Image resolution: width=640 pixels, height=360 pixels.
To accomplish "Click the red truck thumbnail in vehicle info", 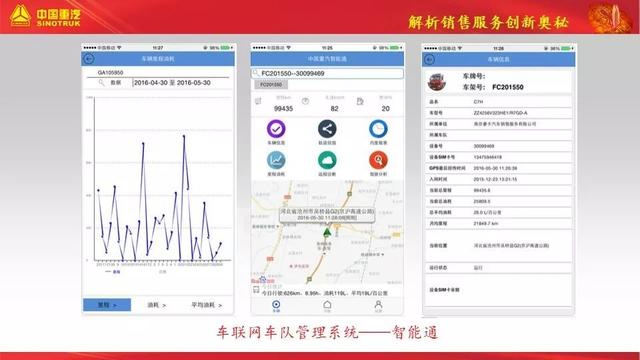I will pyautogui.click(x=437, y=82).
